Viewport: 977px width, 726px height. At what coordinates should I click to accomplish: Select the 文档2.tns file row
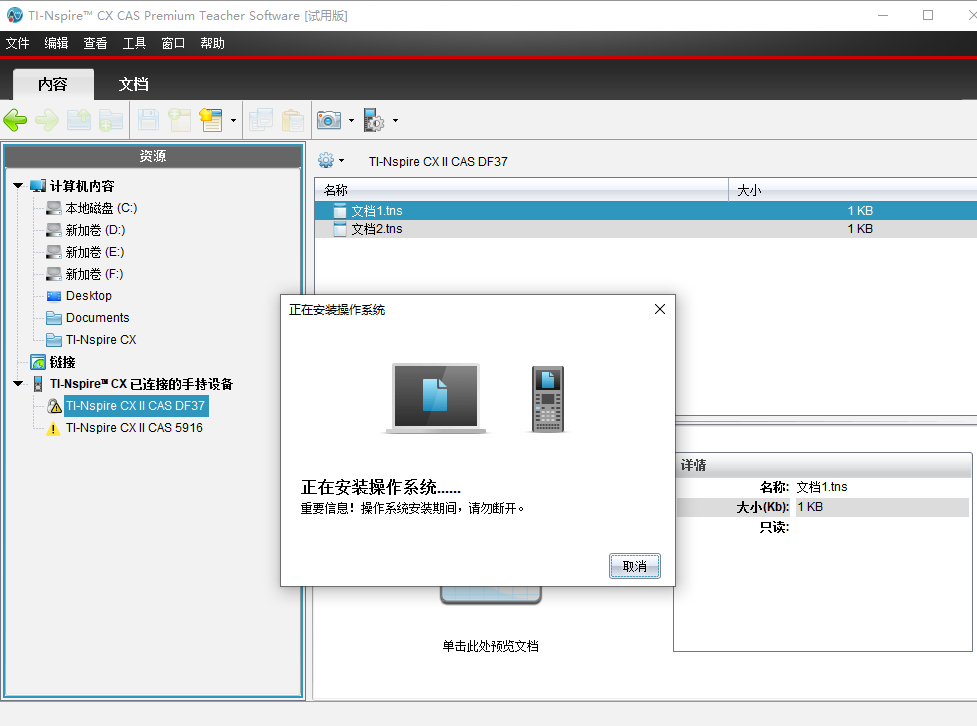point(646,229)
